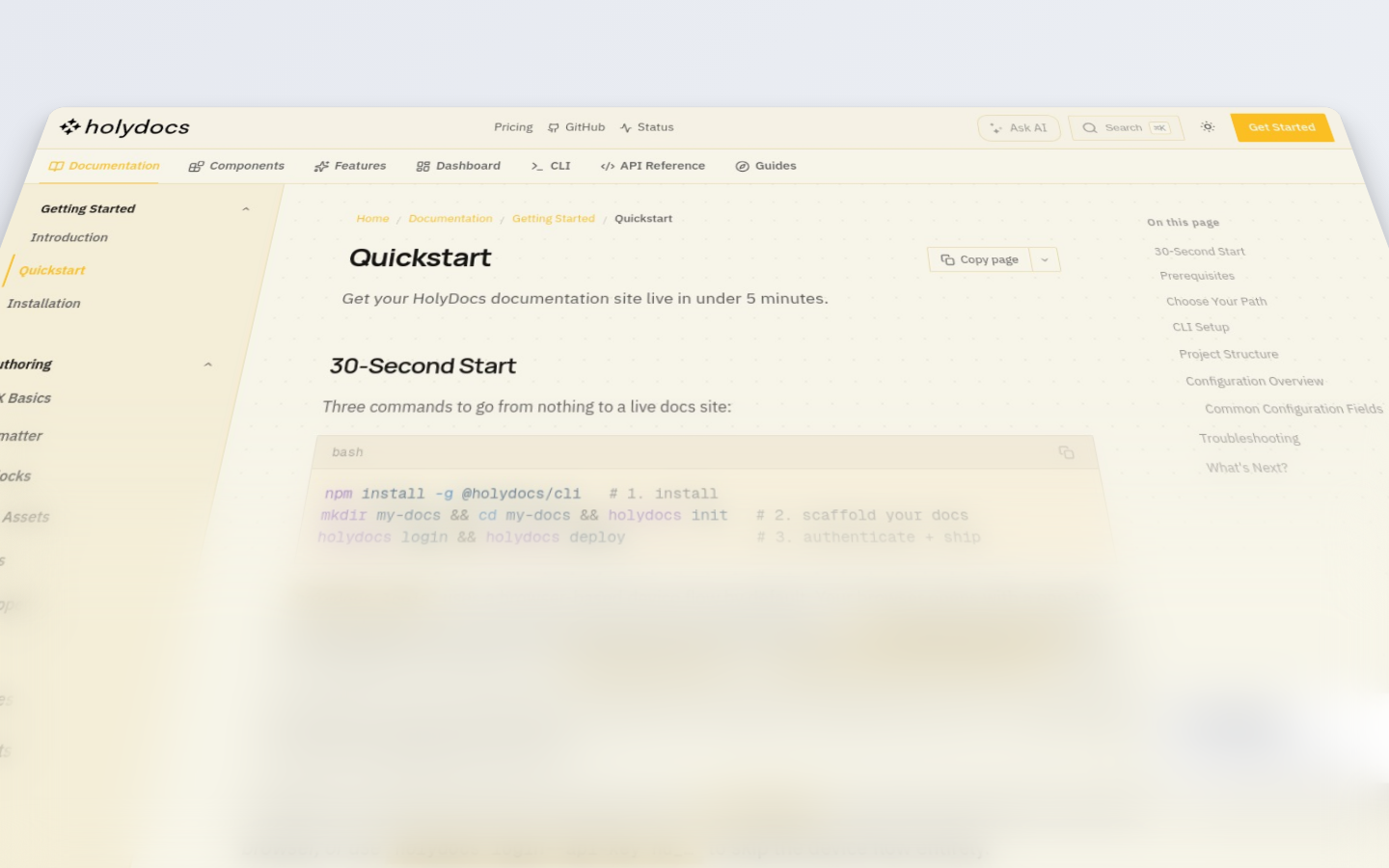The width and height of the screenshot is (1389, 868).
Task: Click the CLI terminal prompt icon
Action: (x=537, y=167)
